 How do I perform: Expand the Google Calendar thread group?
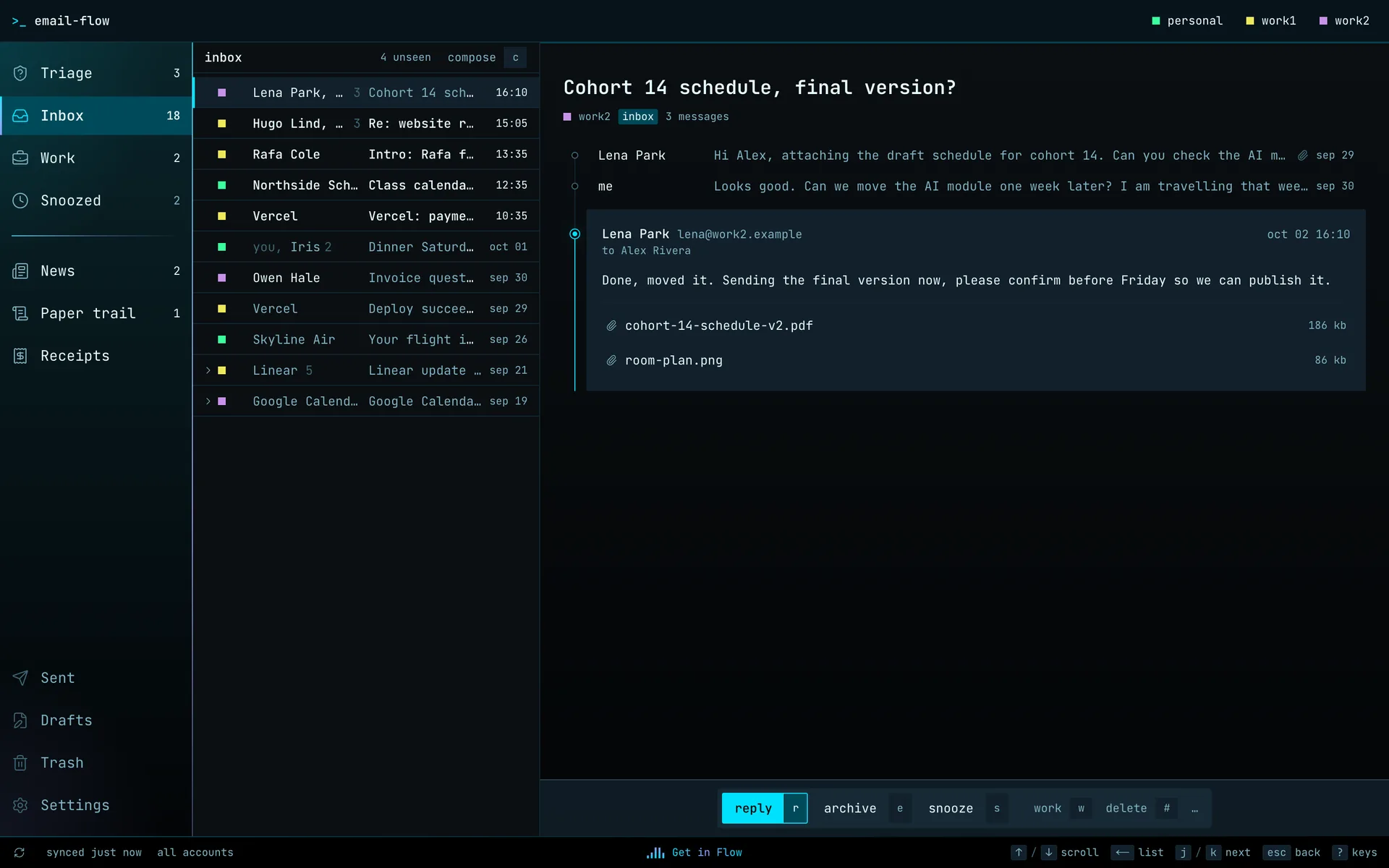point(208,401)
